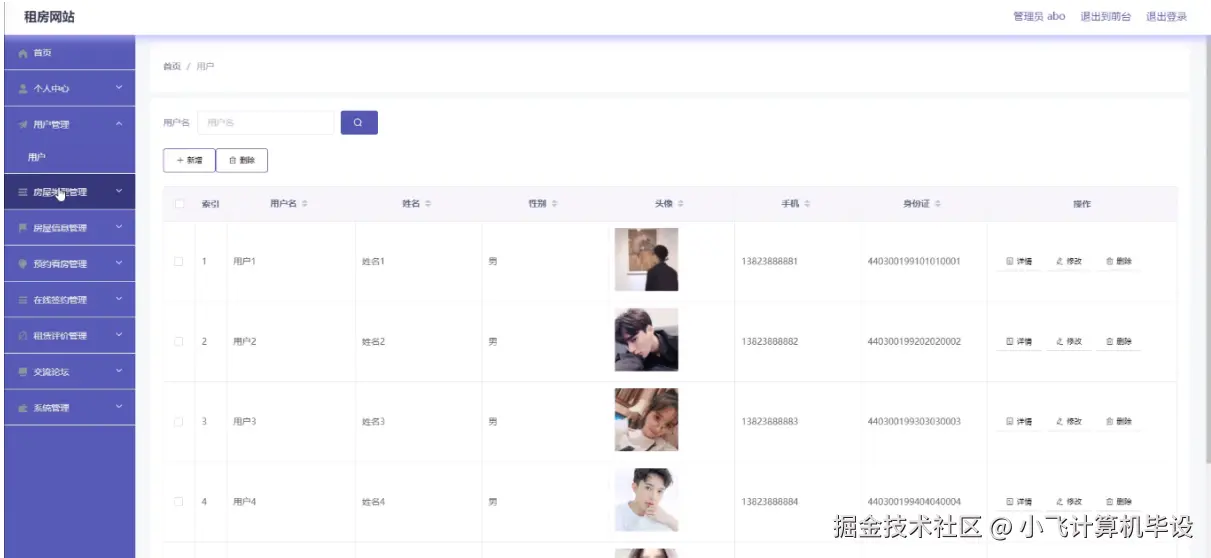Collapse 用户管理 using its up chevron
The width and height of the screenshot is (1211, 558).
click(119, 124)
